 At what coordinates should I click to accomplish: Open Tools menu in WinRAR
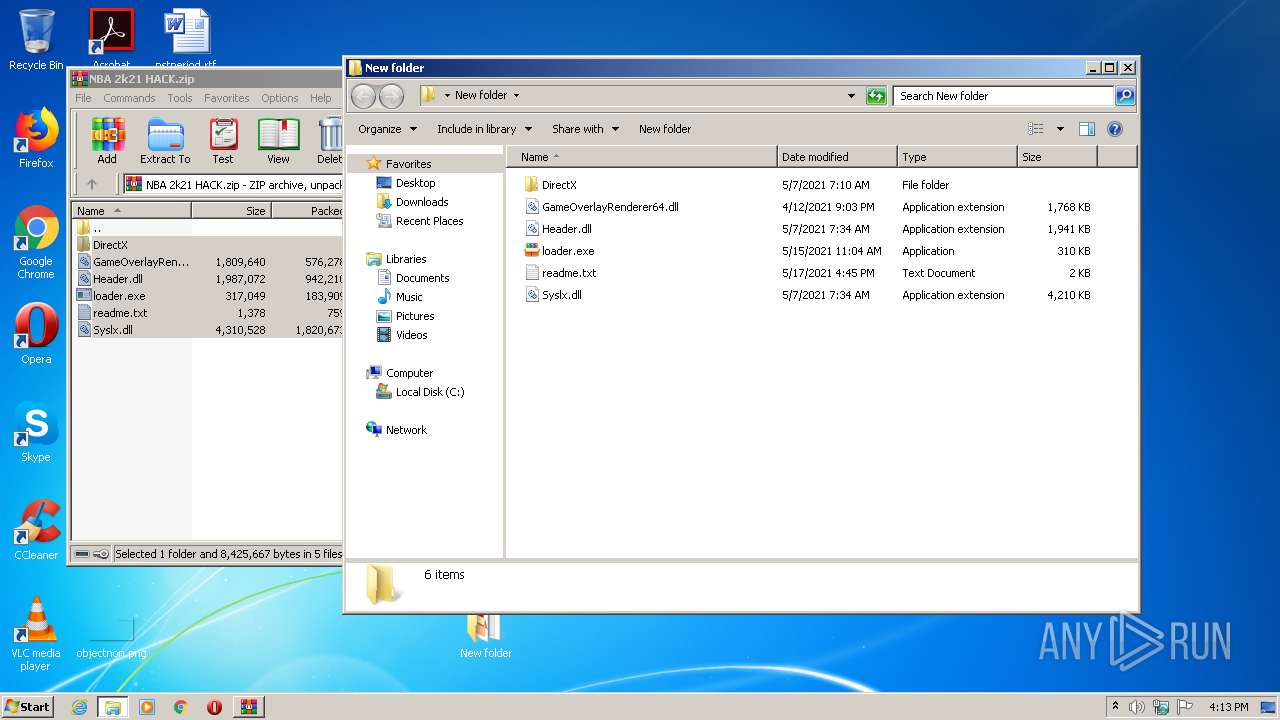[x=180, y=98]
